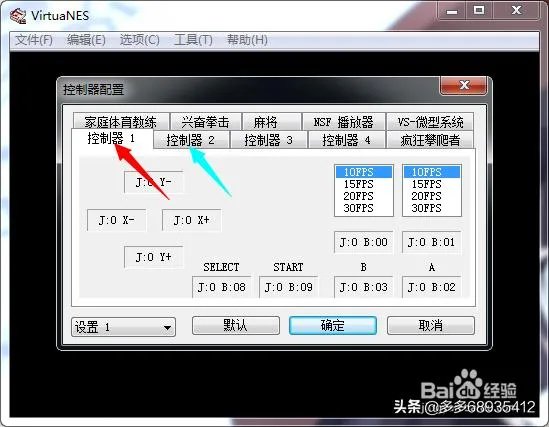The image size is (549, 427).
Task: Select the SELECT key field J:0 B:08
Action: click(x=221, y=287)
